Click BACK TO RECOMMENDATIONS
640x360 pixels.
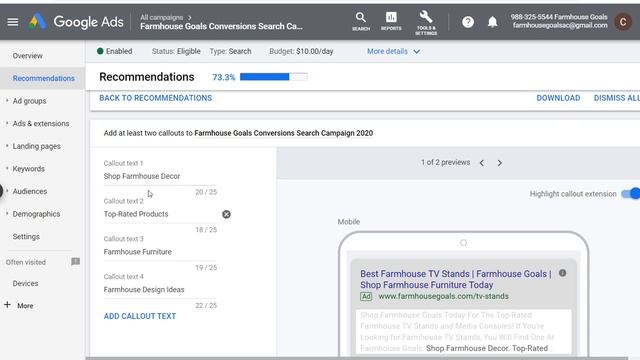point(156,98)
